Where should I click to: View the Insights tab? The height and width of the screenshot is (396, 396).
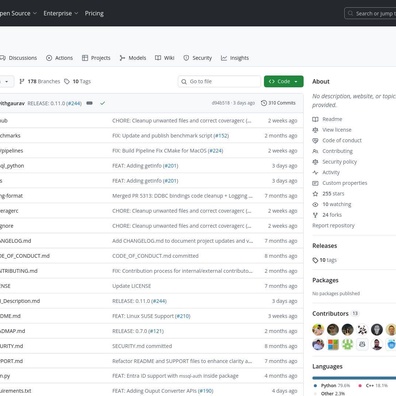pos(235,58)
